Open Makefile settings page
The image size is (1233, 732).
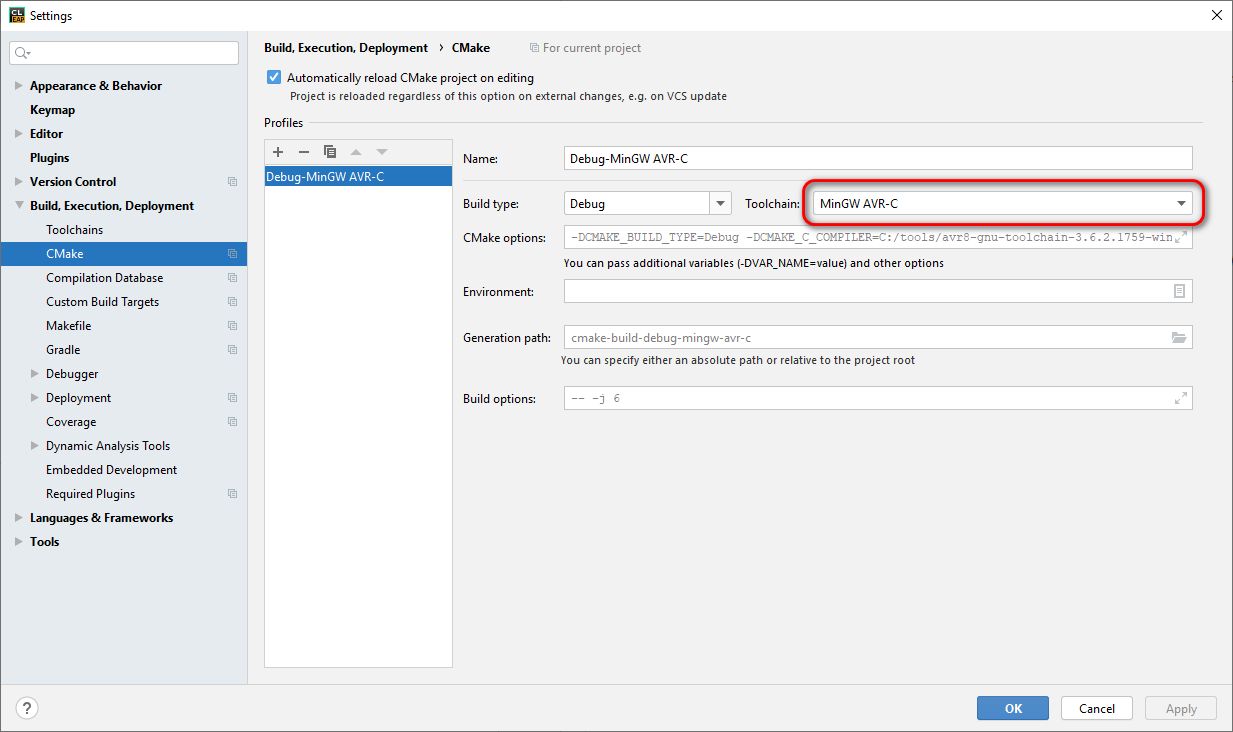68,326
